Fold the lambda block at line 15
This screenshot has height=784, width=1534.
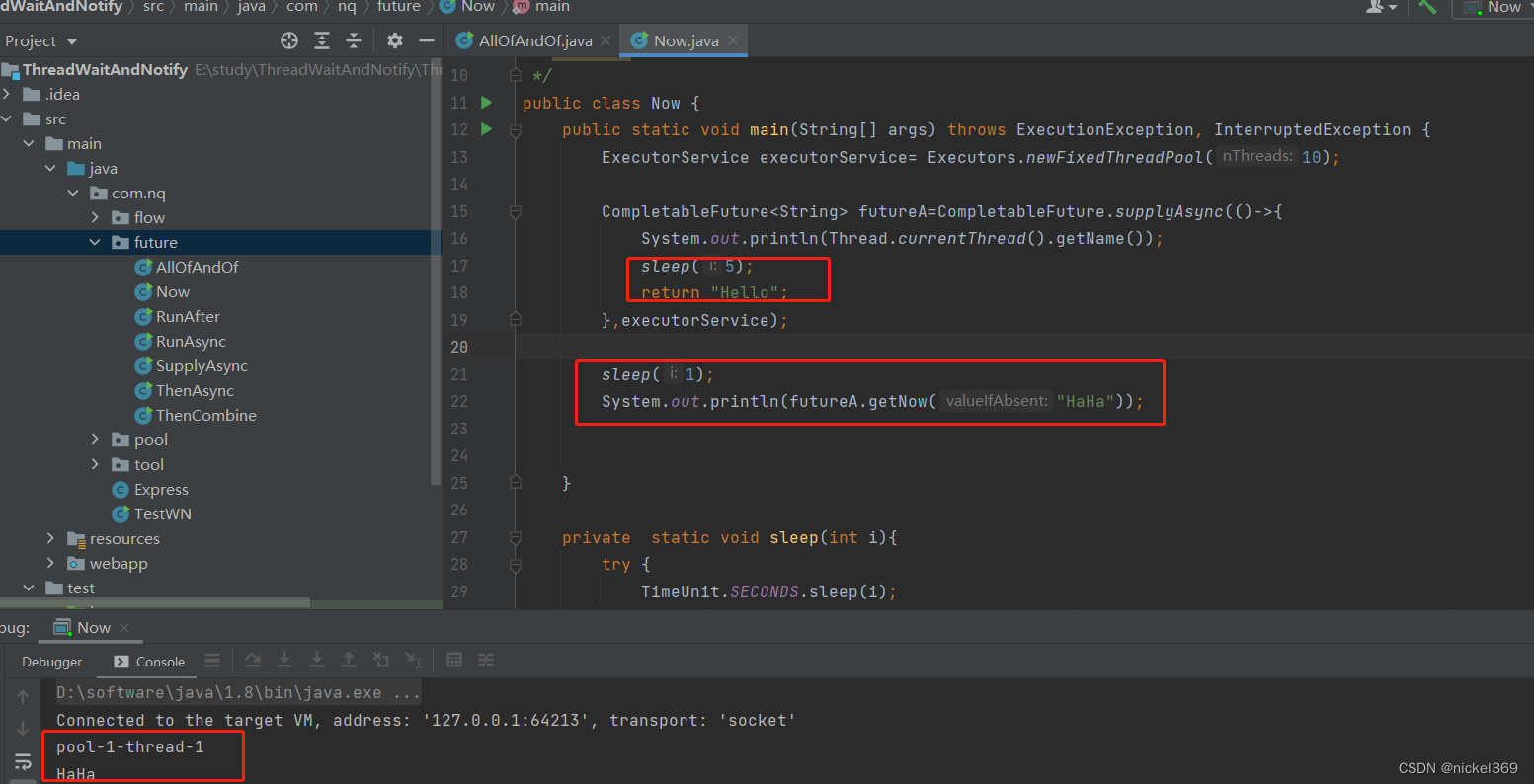(516, 211)
